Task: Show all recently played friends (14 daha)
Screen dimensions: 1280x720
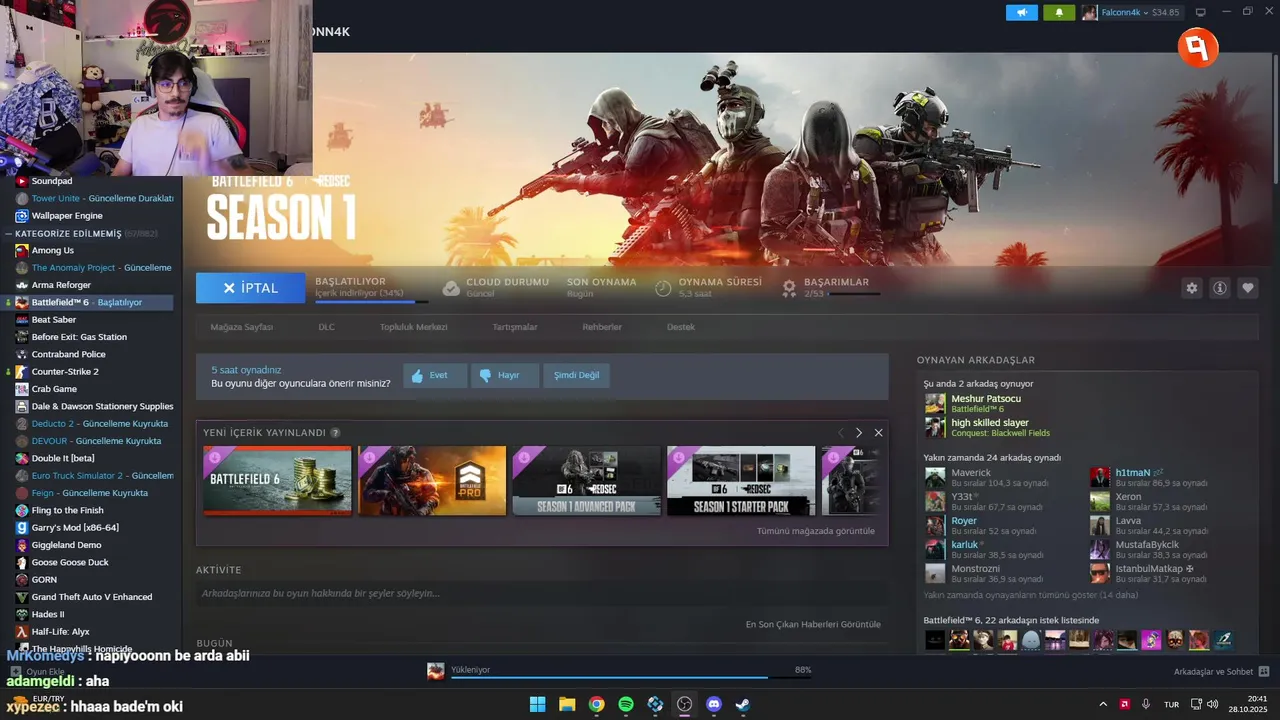Action: coord(1031,595)
